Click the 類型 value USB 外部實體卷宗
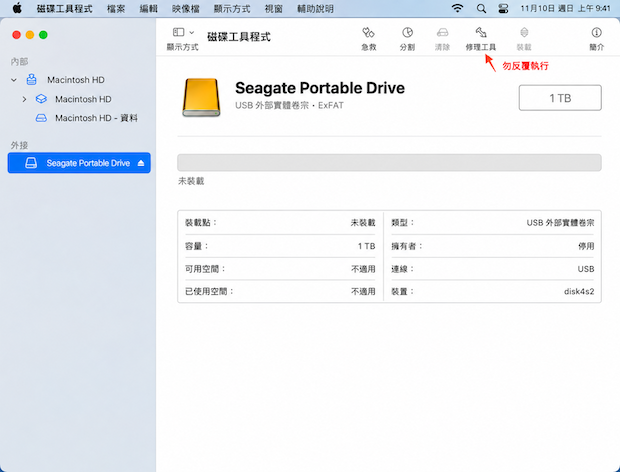The image size is (620, 472). pos(560,223)
